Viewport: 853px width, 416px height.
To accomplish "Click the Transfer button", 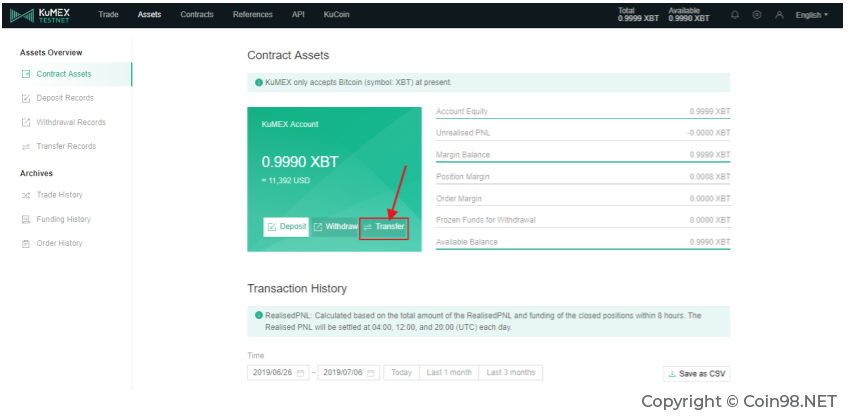I will coord(384,227).
